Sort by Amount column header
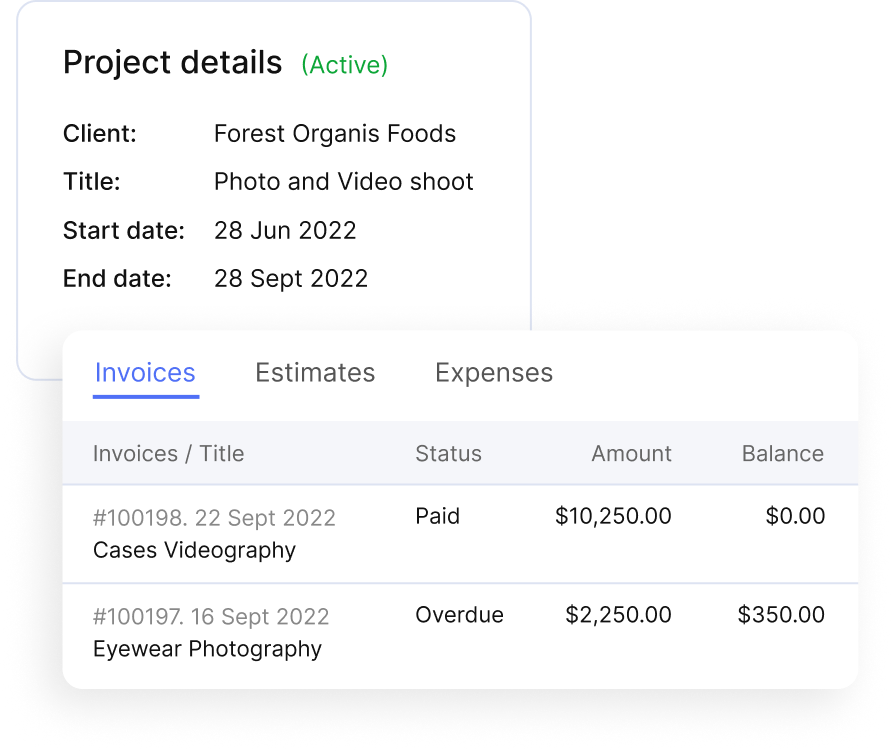Viewport: 893px width, 752px height. click(631, 454)
